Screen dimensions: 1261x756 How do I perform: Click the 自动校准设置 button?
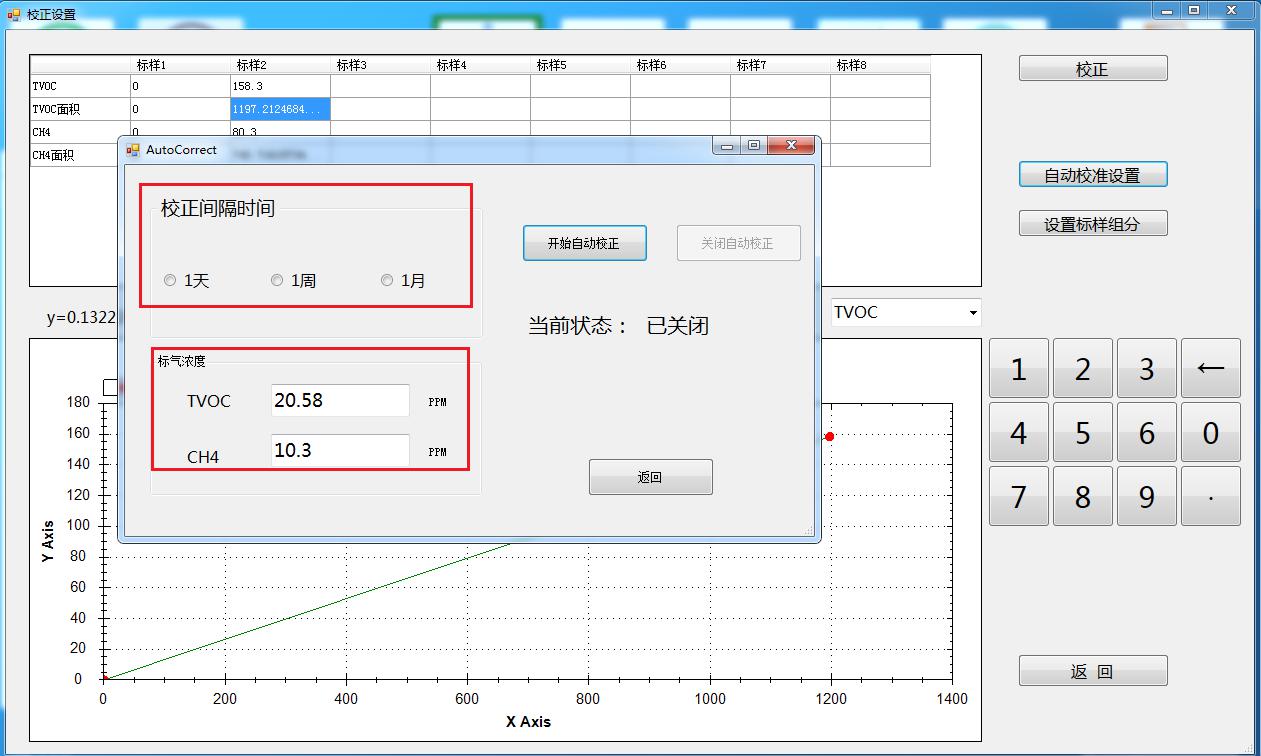click(1092, 175)
